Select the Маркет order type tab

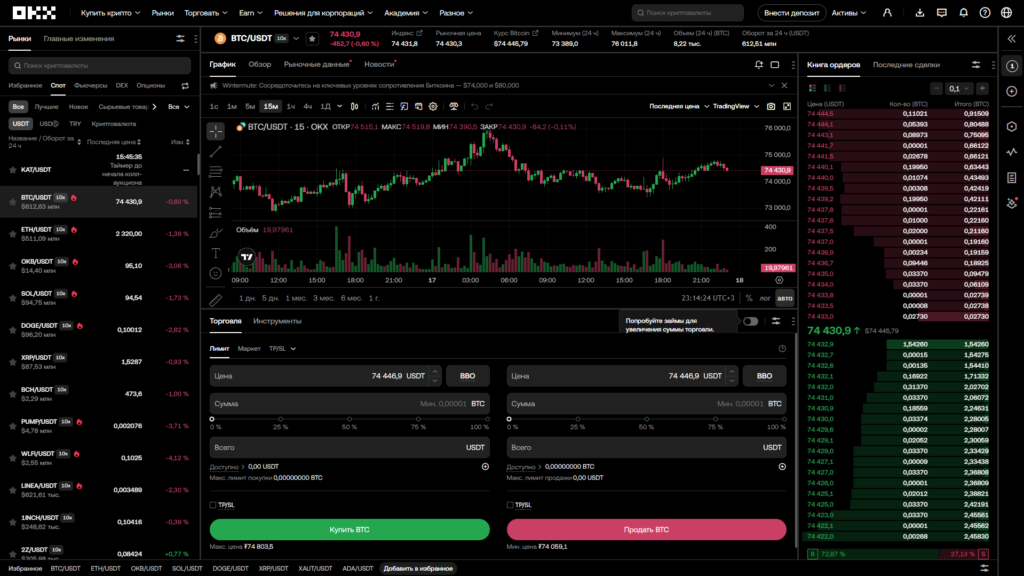tap(249, 349)
